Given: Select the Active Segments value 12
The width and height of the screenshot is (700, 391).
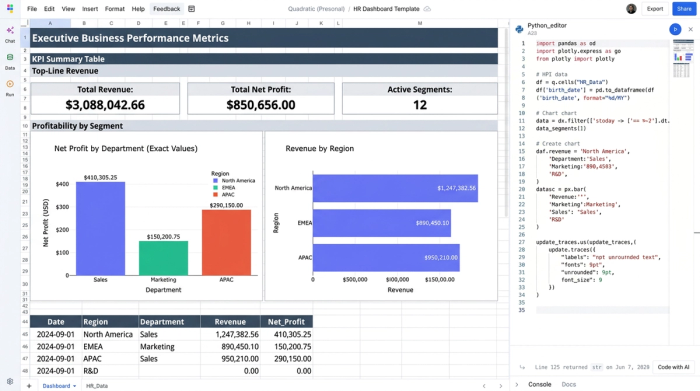Looking at the screenshot, I should (x=420, y=105).
